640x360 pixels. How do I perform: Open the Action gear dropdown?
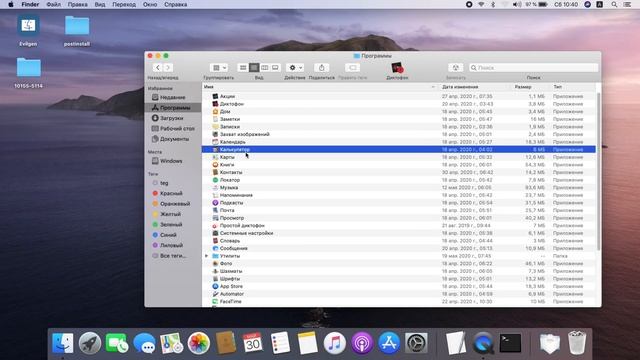click(x=295, y=68)
